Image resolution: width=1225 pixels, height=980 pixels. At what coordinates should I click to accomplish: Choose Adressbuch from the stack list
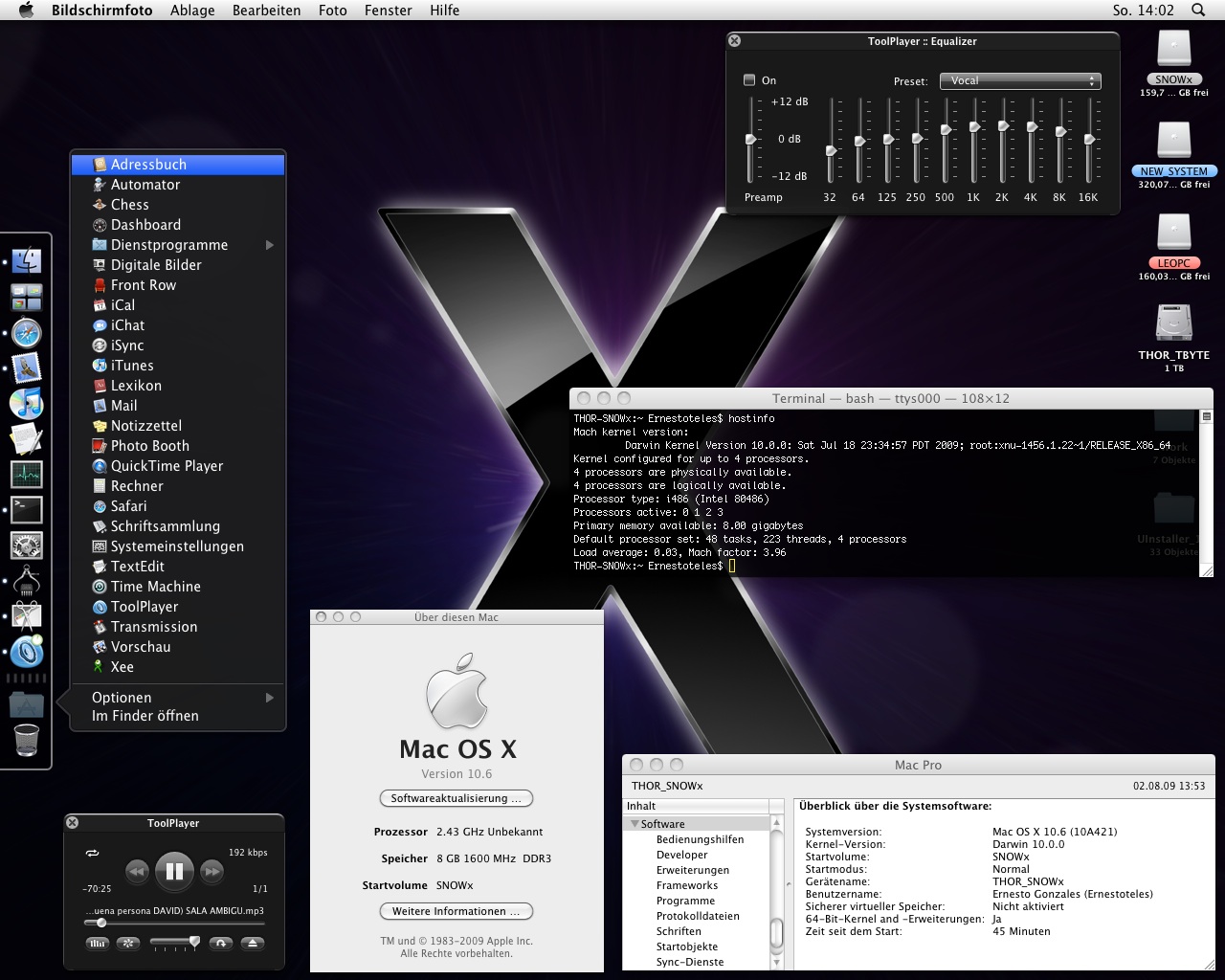tap(178, 165)
